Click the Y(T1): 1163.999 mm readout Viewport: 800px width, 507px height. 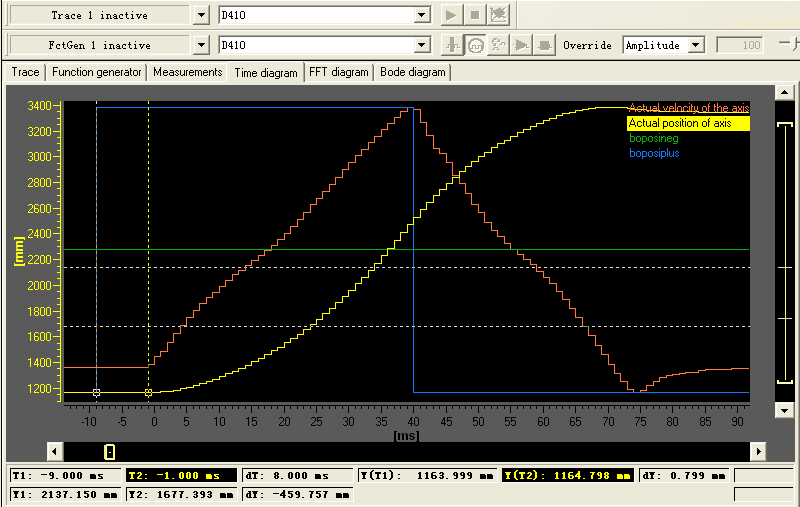coord(427,475)
